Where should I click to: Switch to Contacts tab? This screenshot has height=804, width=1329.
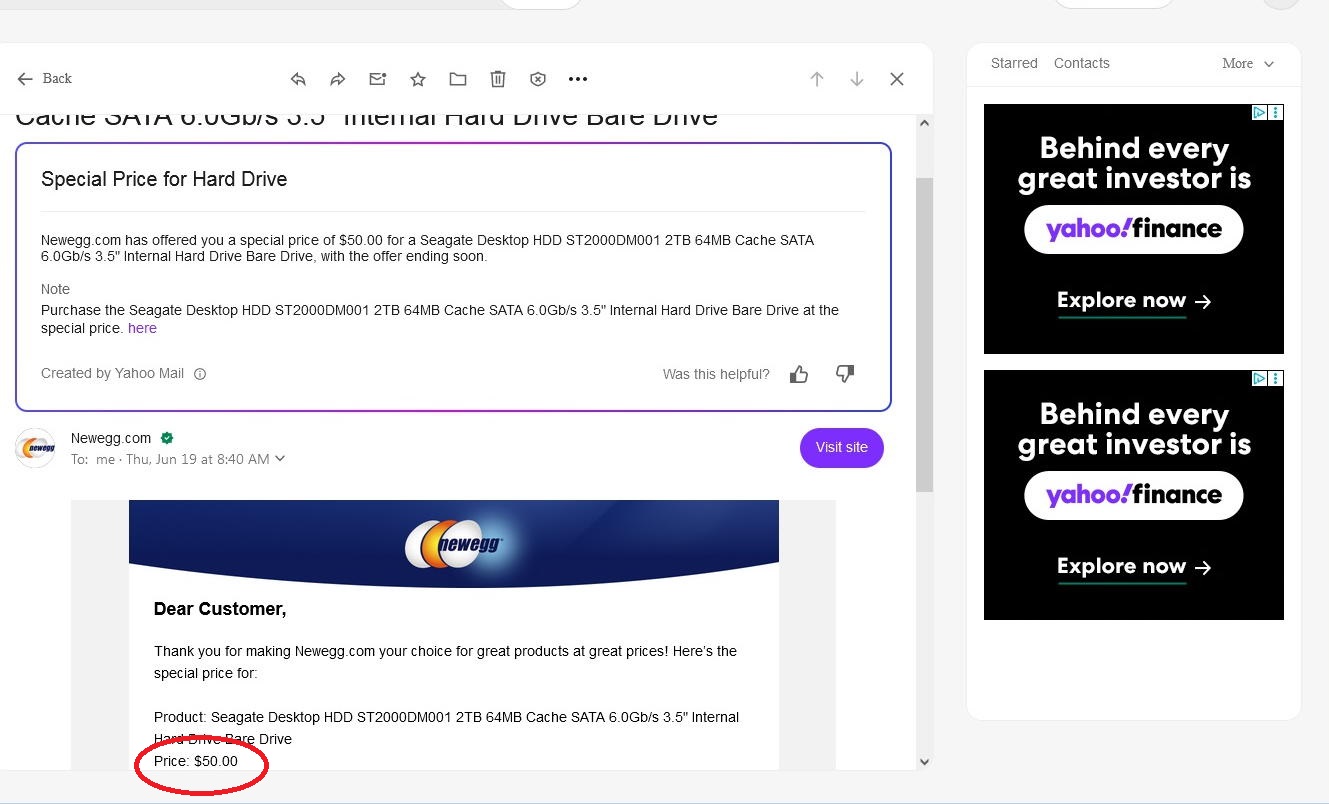[x=1082, y=63]
